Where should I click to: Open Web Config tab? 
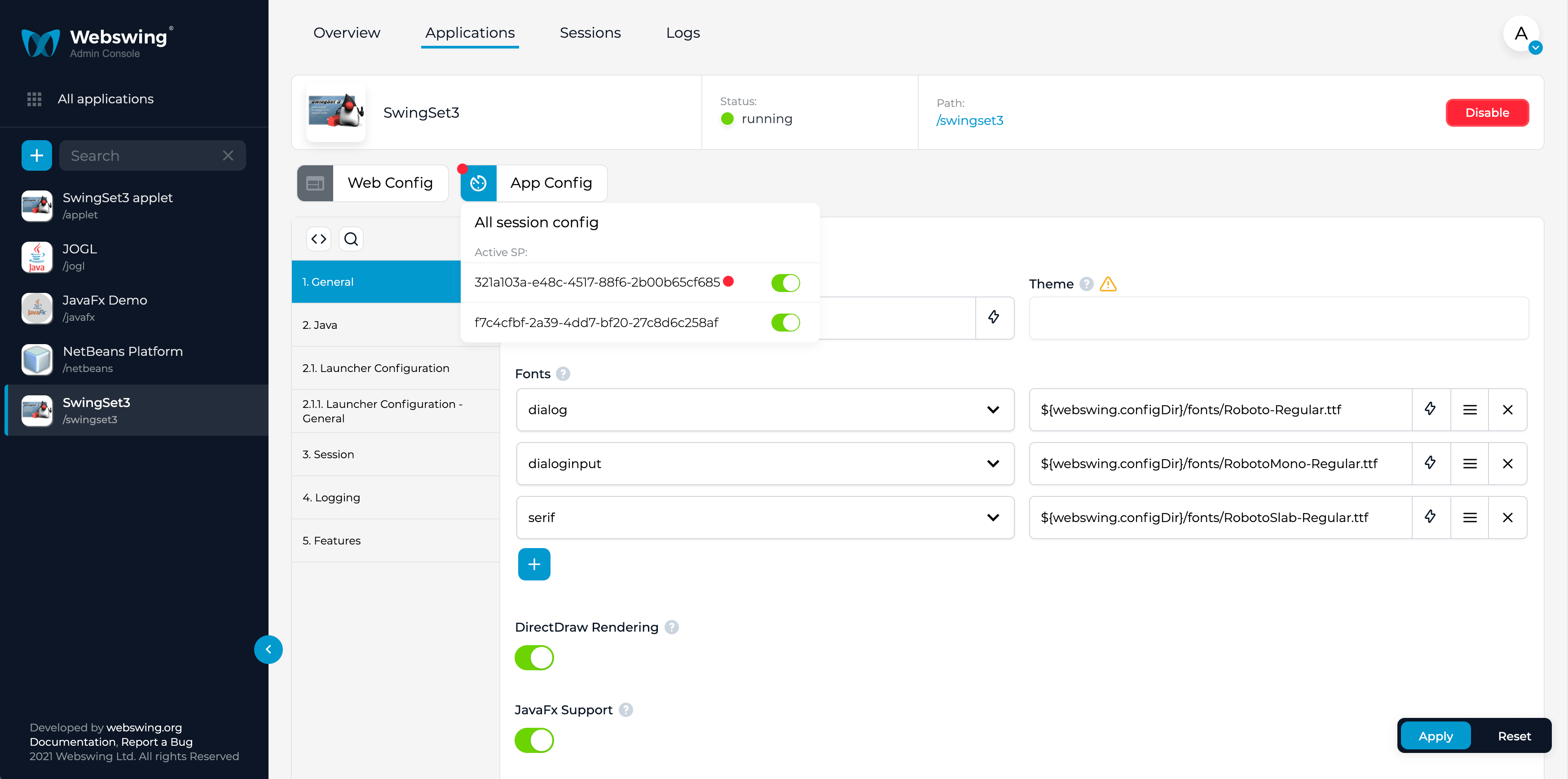coord(373,183)
